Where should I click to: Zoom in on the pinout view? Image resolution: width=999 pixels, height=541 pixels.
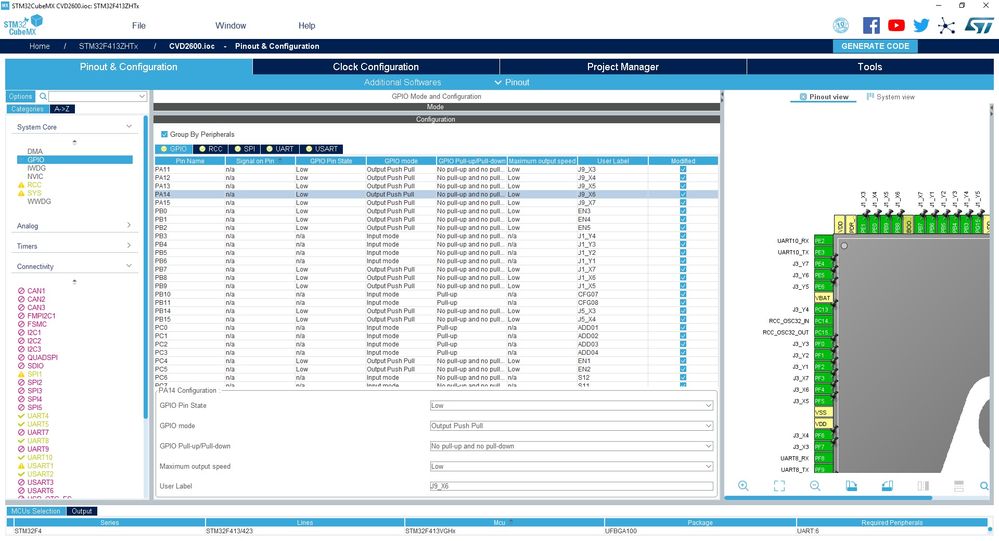tap(743, 486)
